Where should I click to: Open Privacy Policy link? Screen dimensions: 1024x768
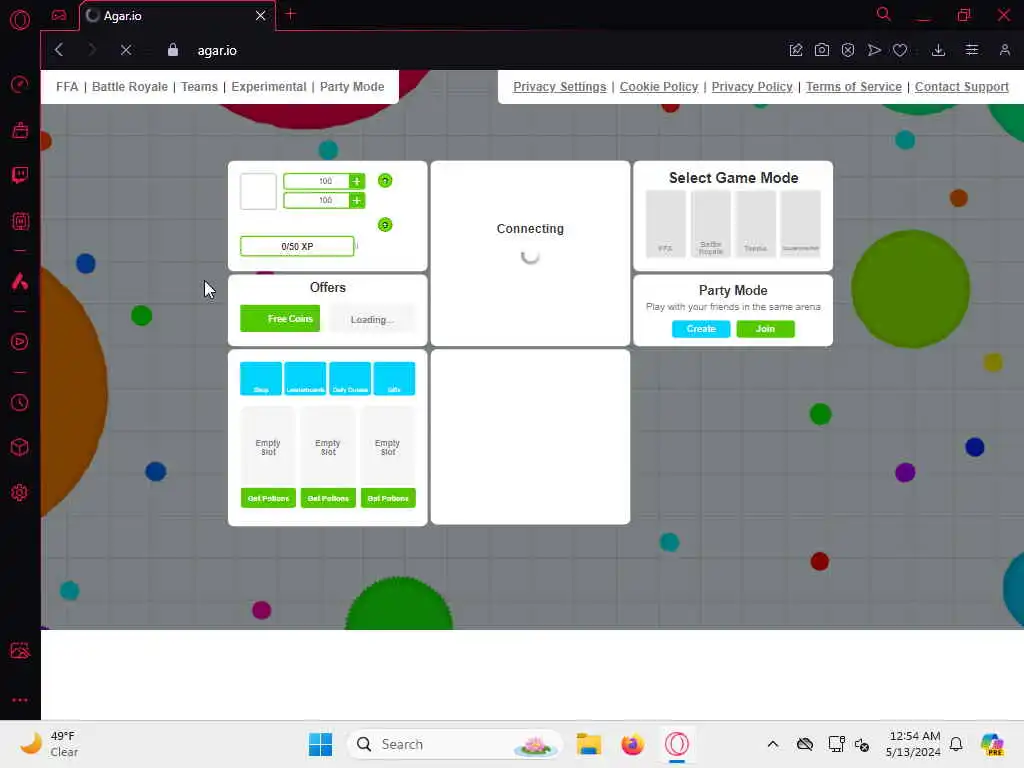pos(752,87)
